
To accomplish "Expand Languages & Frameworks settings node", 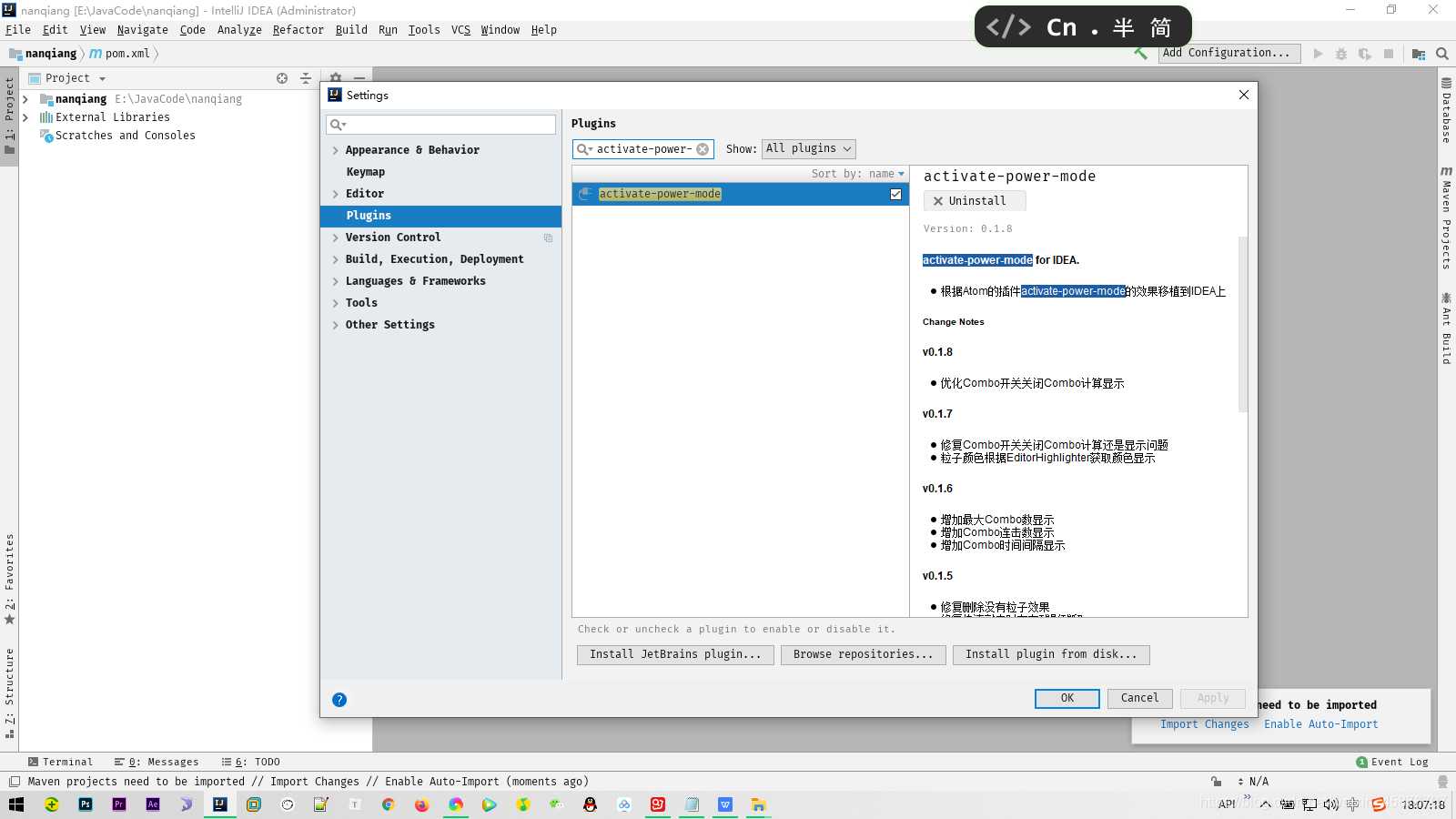I will 336,282.
